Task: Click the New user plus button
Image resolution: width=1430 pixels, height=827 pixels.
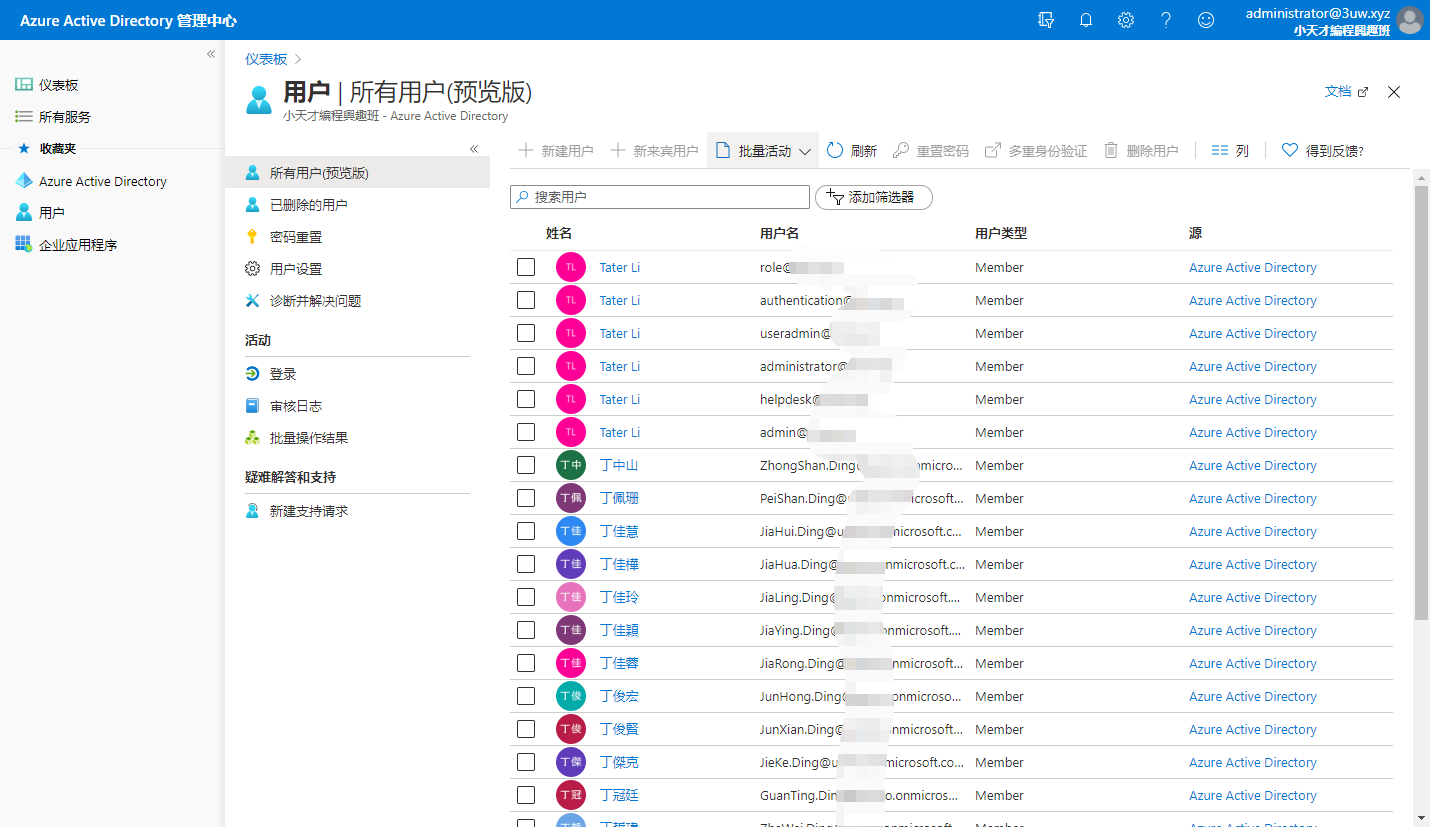Action: 556,151
